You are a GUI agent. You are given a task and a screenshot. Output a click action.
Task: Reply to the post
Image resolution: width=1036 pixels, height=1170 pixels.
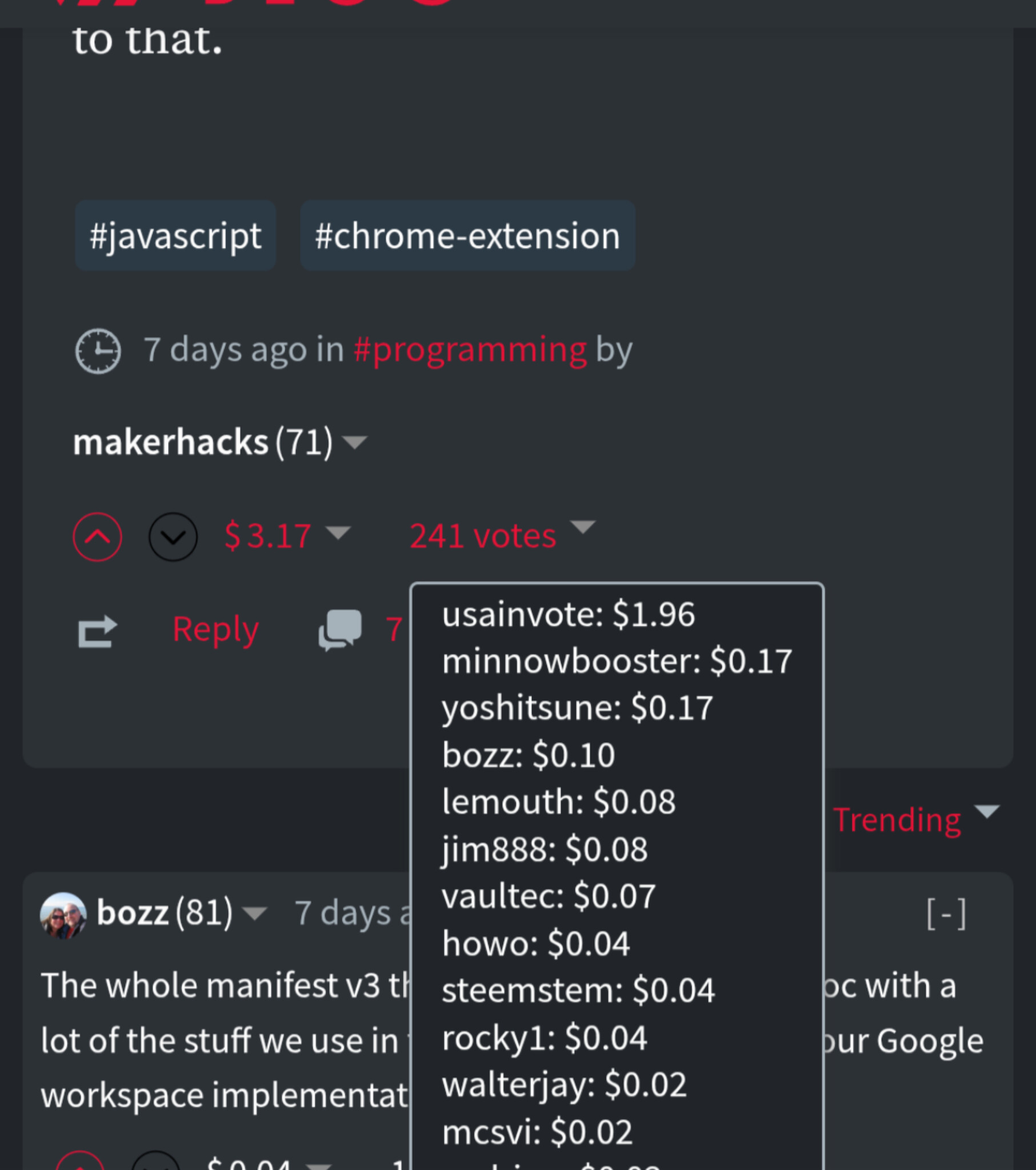(215, 630)
